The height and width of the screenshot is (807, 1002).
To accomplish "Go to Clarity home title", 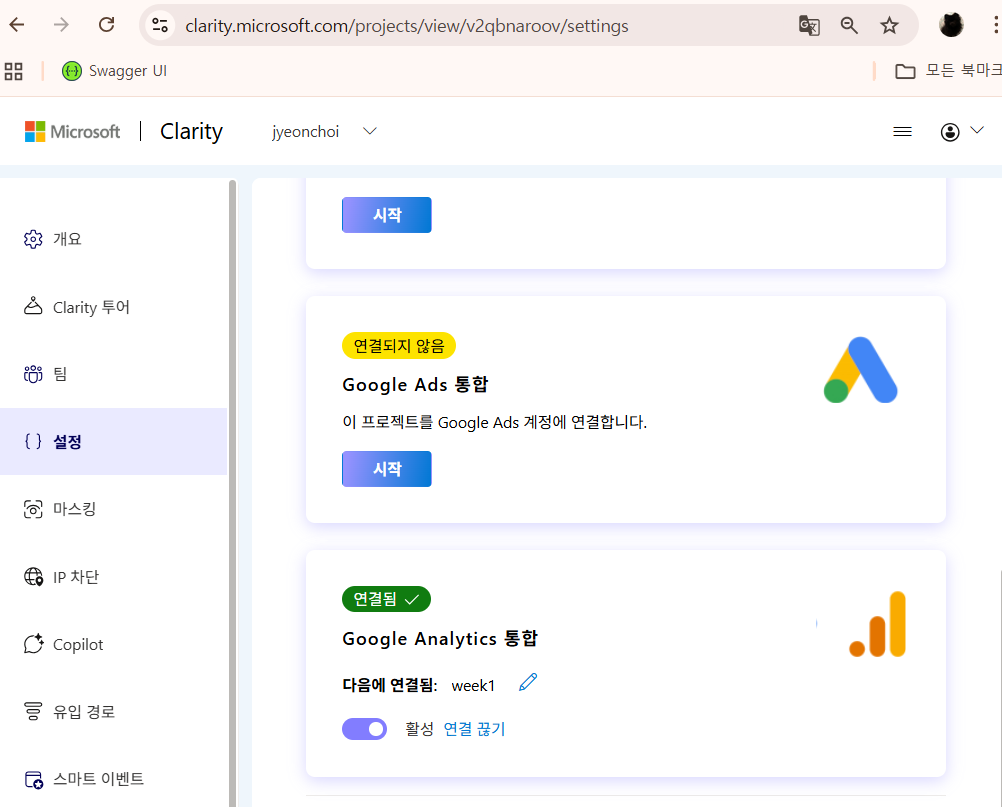I will coord(191,132).
